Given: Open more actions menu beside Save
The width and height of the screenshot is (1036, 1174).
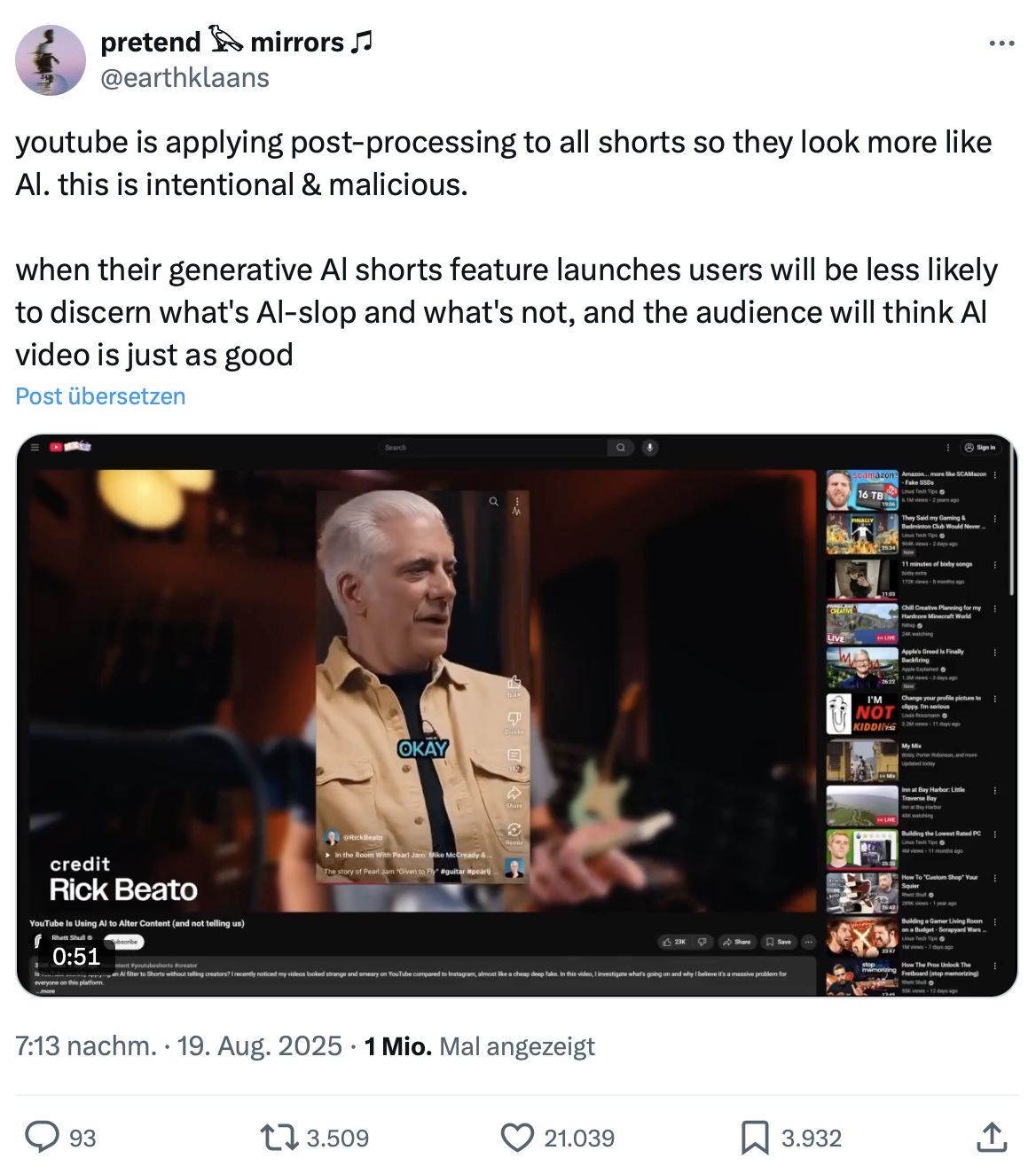Looking at the screenshot, I should 809,942.
